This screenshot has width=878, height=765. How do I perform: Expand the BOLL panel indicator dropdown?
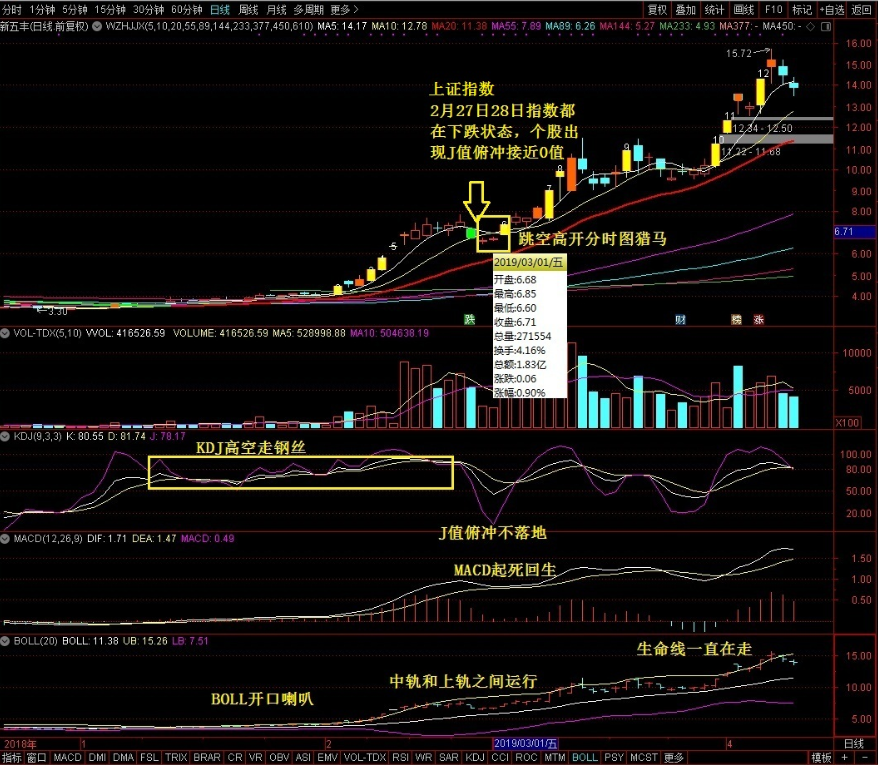(5, 641)
